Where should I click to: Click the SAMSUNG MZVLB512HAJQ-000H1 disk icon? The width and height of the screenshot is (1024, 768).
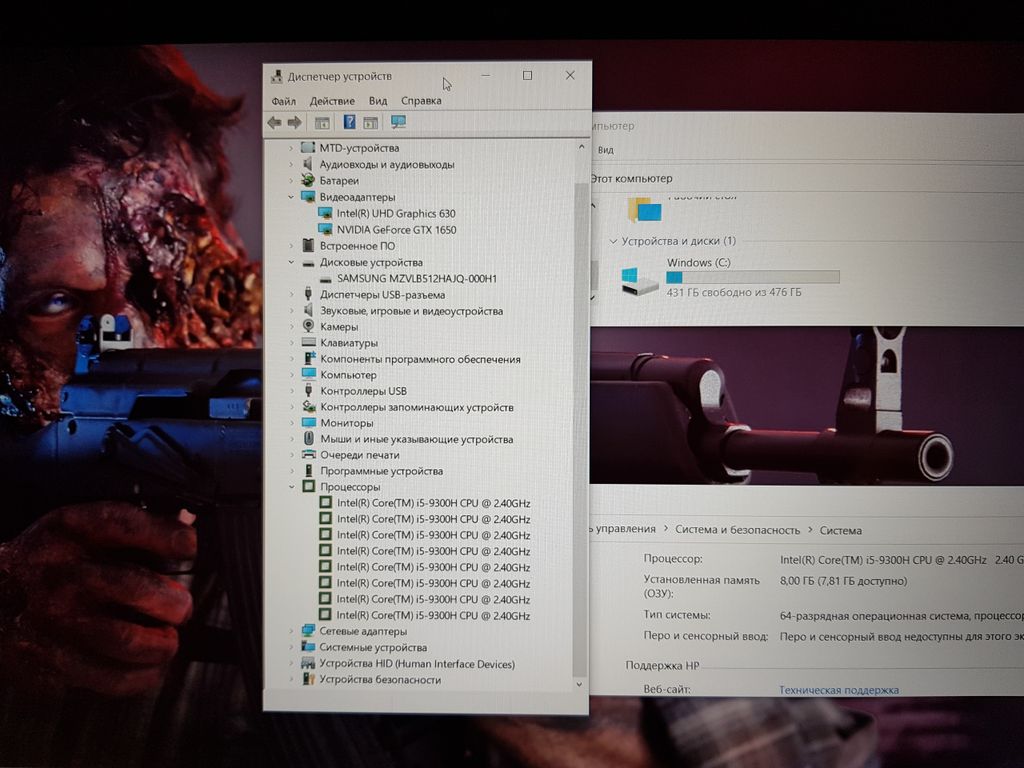pos(325,279)
